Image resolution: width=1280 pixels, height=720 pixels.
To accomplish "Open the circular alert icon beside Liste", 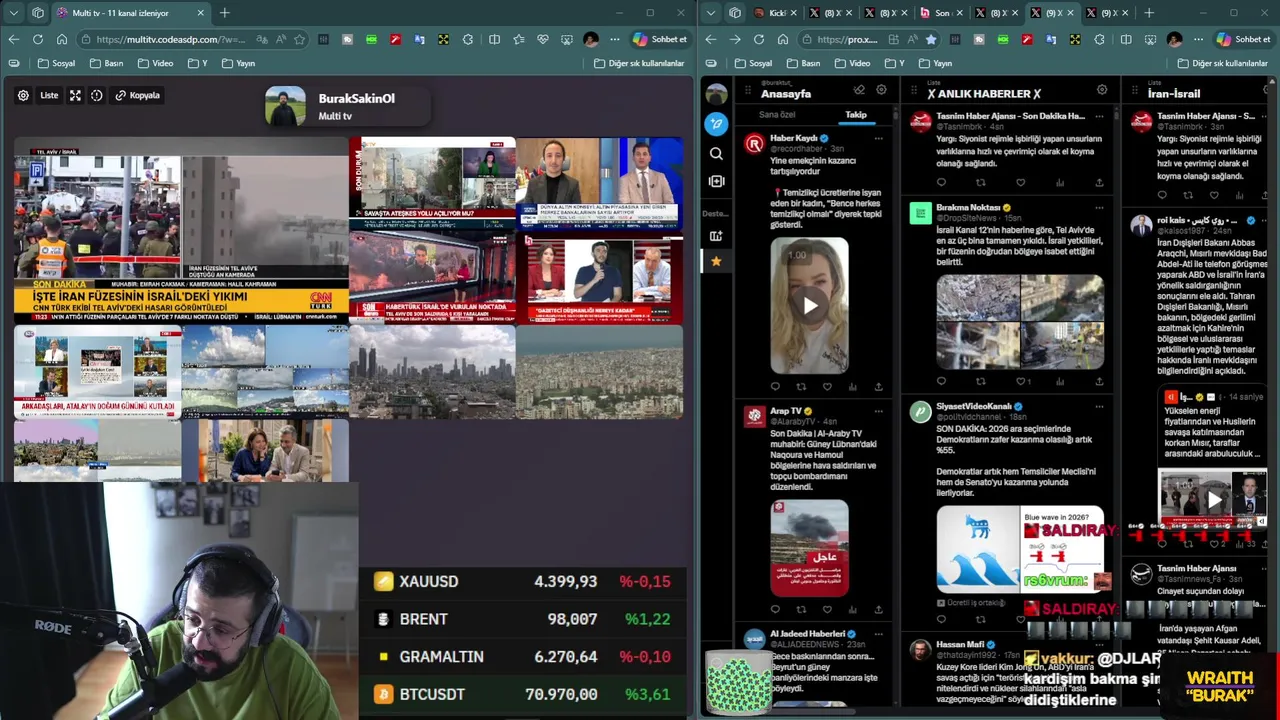I will point(97,95).
